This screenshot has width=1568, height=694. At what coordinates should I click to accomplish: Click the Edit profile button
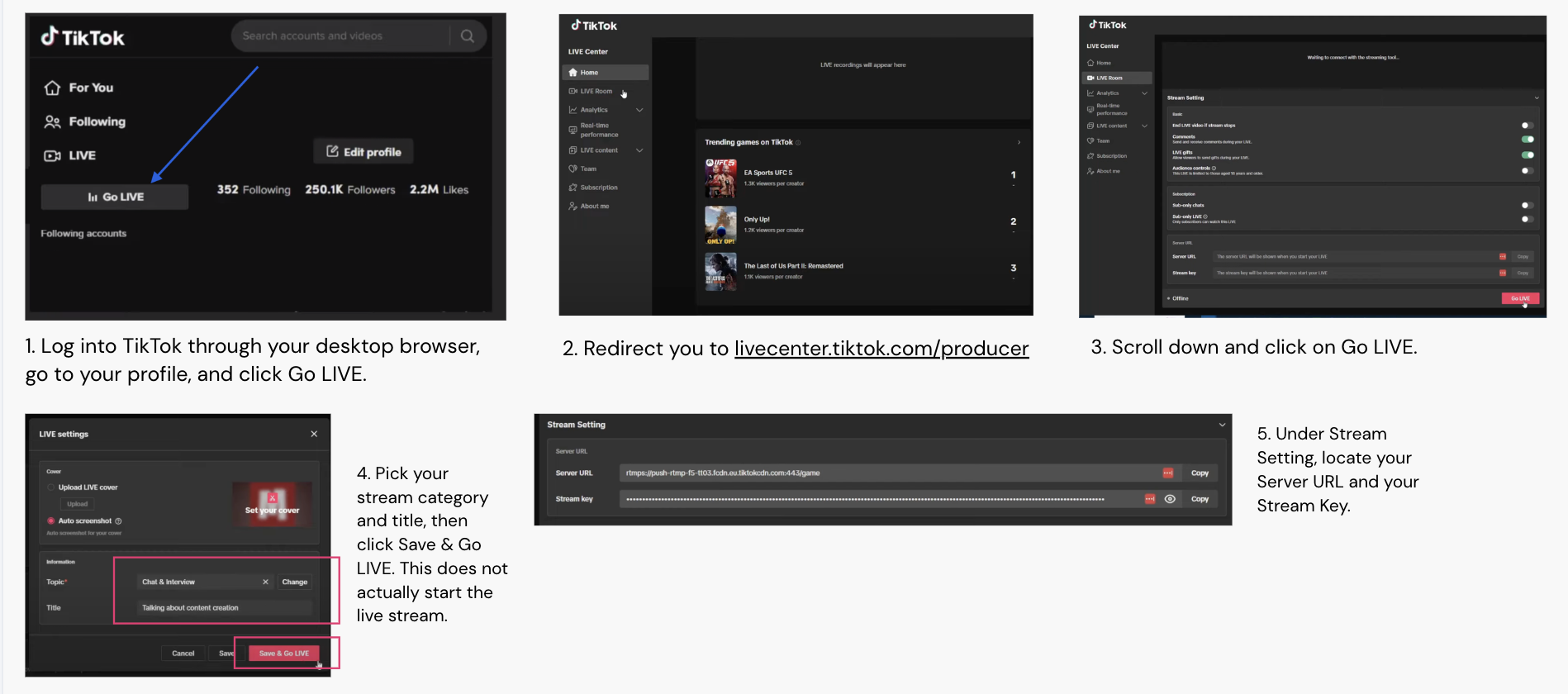click(x=363, y=152)
